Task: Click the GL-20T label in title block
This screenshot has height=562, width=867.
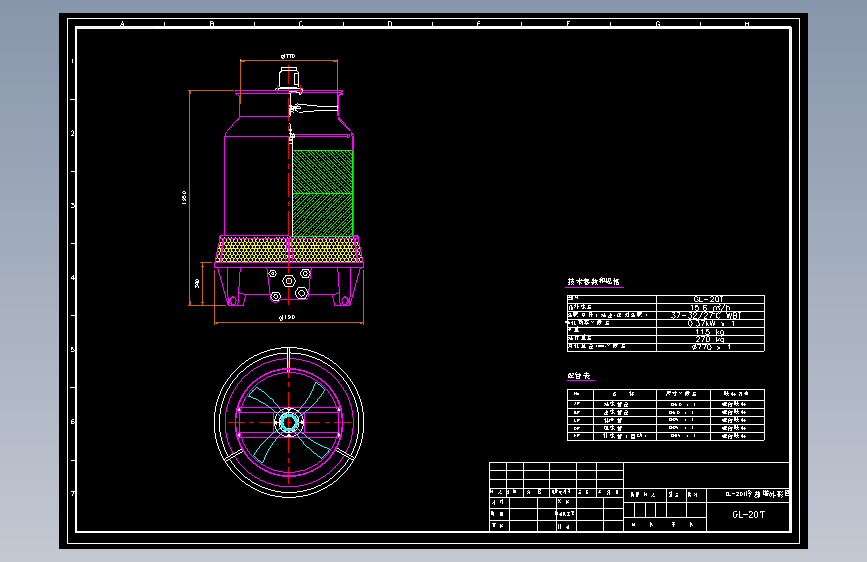Action: (x=749, y=514)
